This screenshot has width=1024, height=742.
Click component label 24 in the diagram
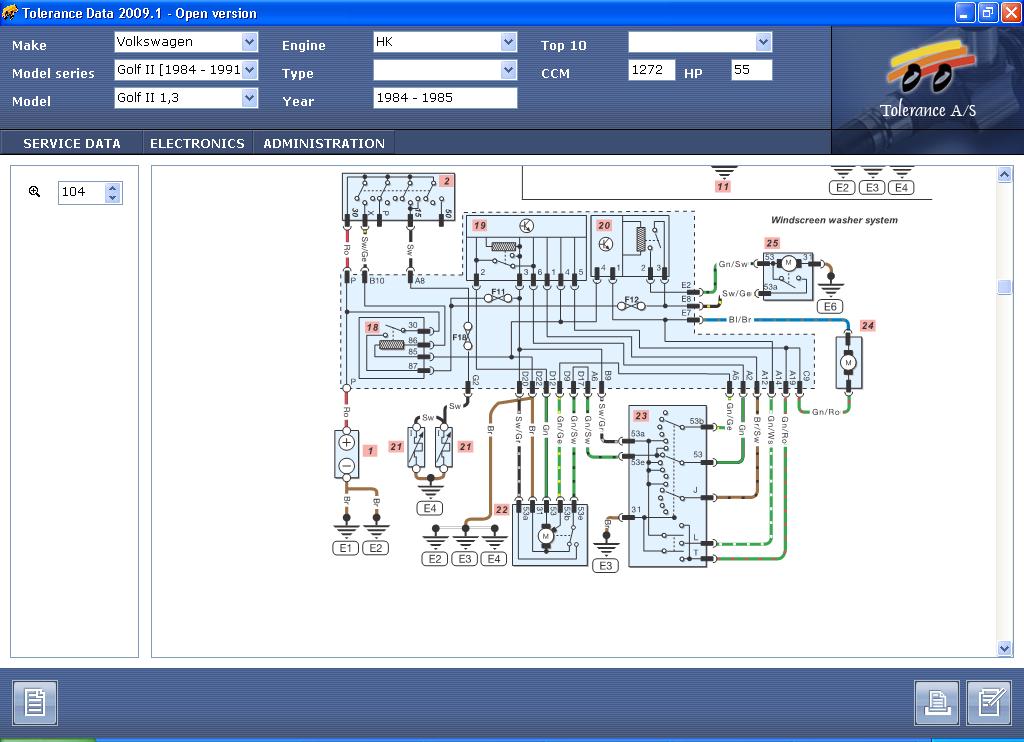(x=867, y=325)
